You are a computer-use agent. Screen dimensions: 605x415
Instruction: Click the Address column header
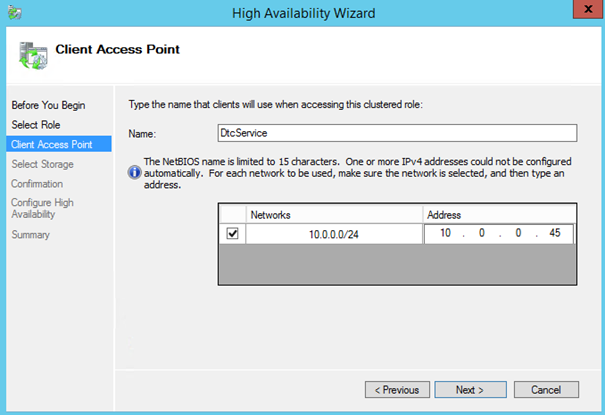pos(497,215)
